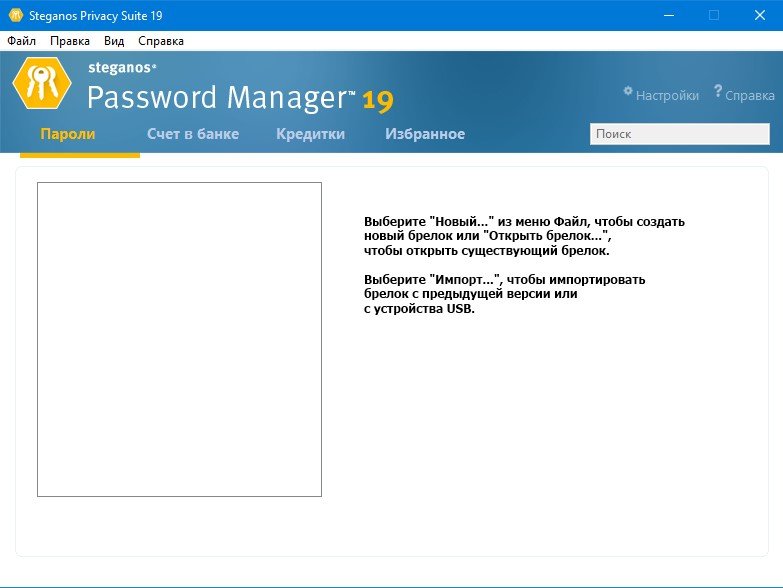This screenshot has height=588, width=783.
Task: Click the gear icon beside Настройки
Action: 628,91
